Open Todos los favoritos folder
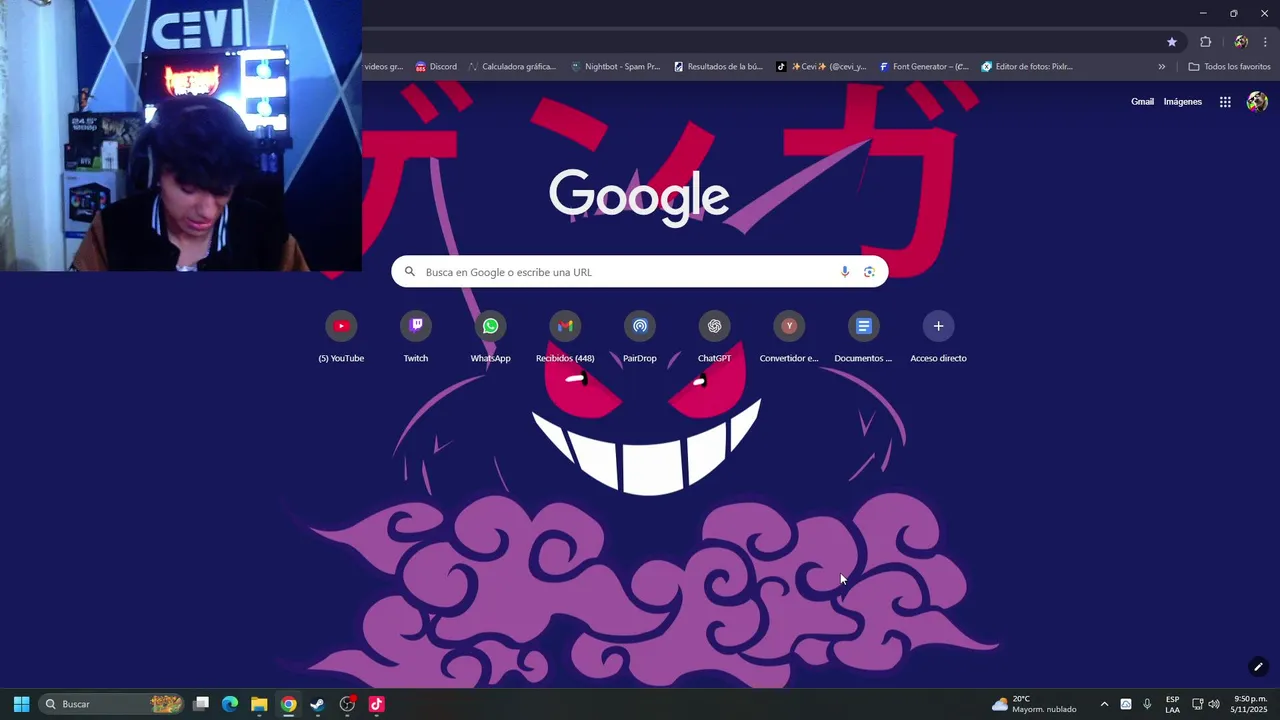Viewport: 1280px width, 720px height. tap(1229, 67)
